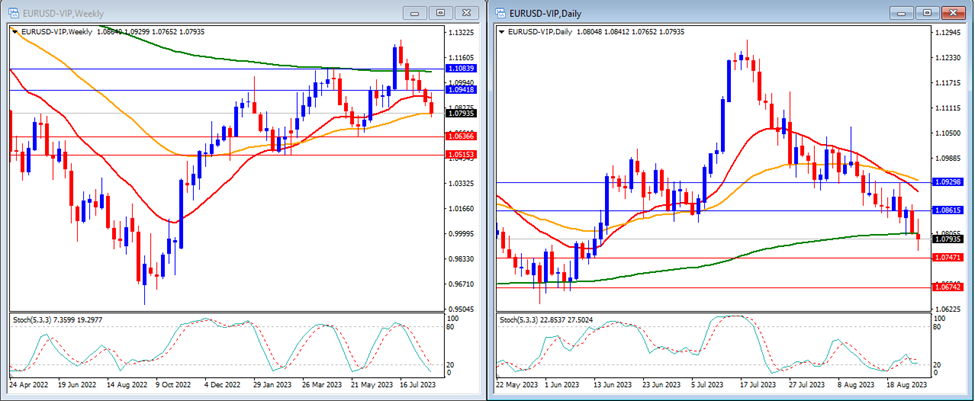Click the 1.12945 value on Daily price scale
The height and width of the screenshot is (401, 975).
948,32
